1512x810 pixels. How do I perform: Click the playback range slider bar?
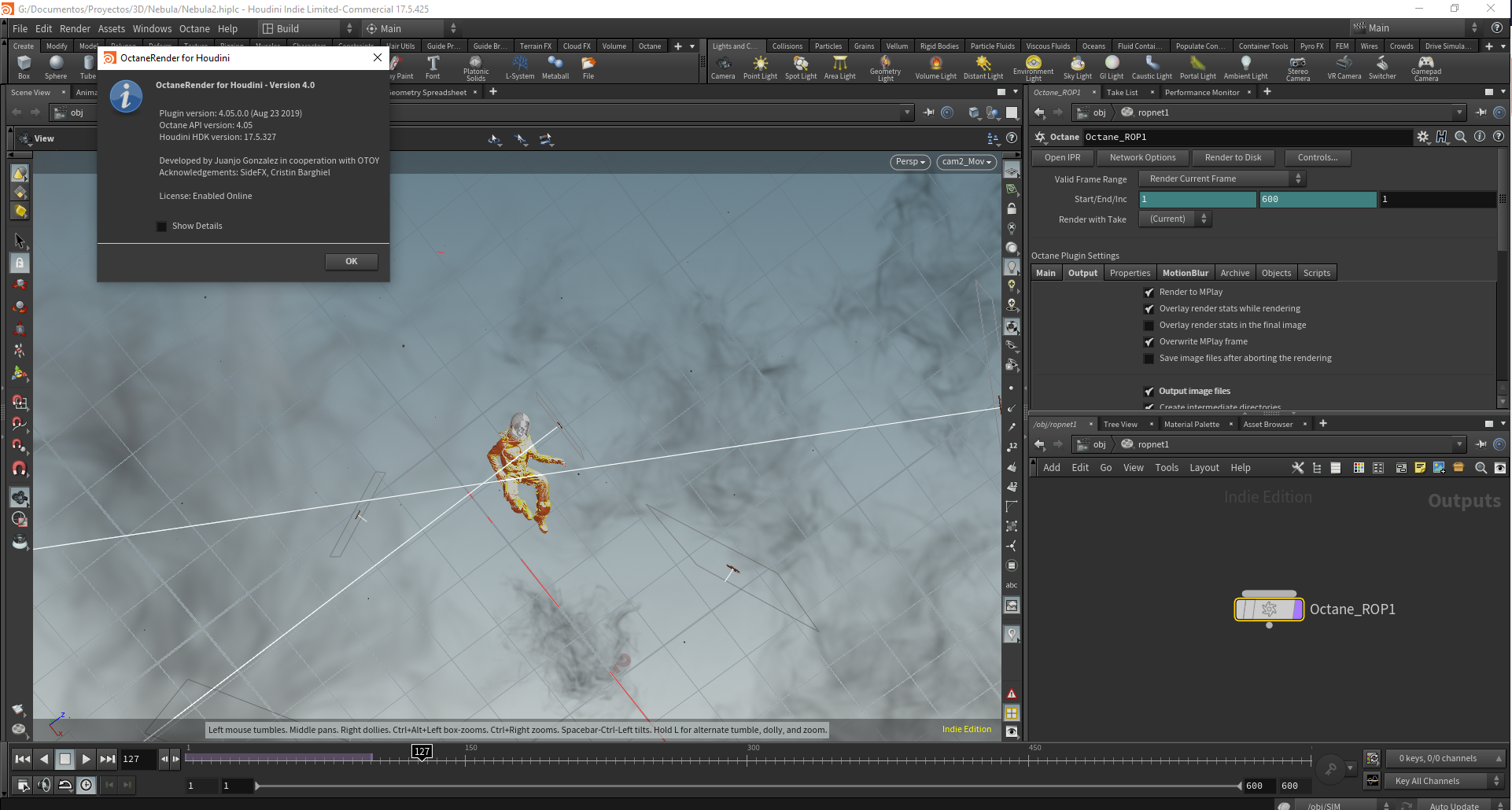point(749,786)
